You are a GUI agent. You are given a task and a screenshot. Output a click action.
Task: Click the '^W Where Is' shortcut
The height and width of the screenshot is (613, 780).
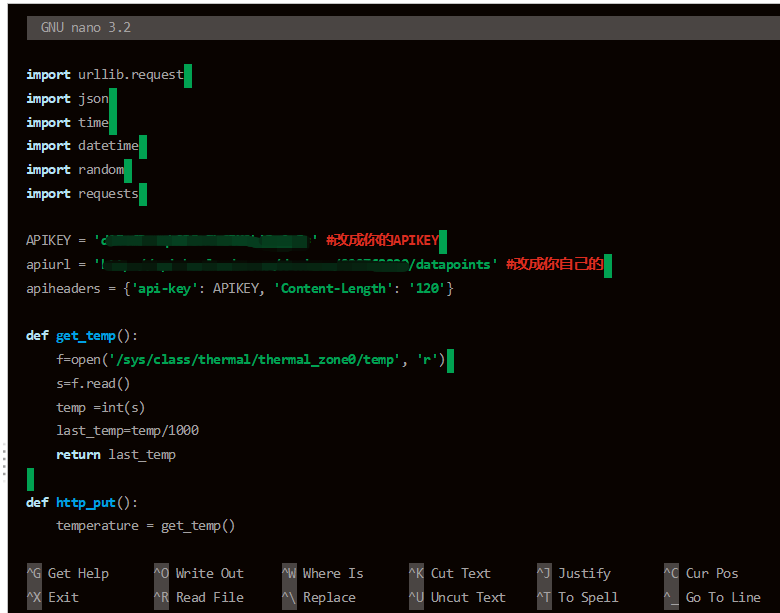coord(323,574)
